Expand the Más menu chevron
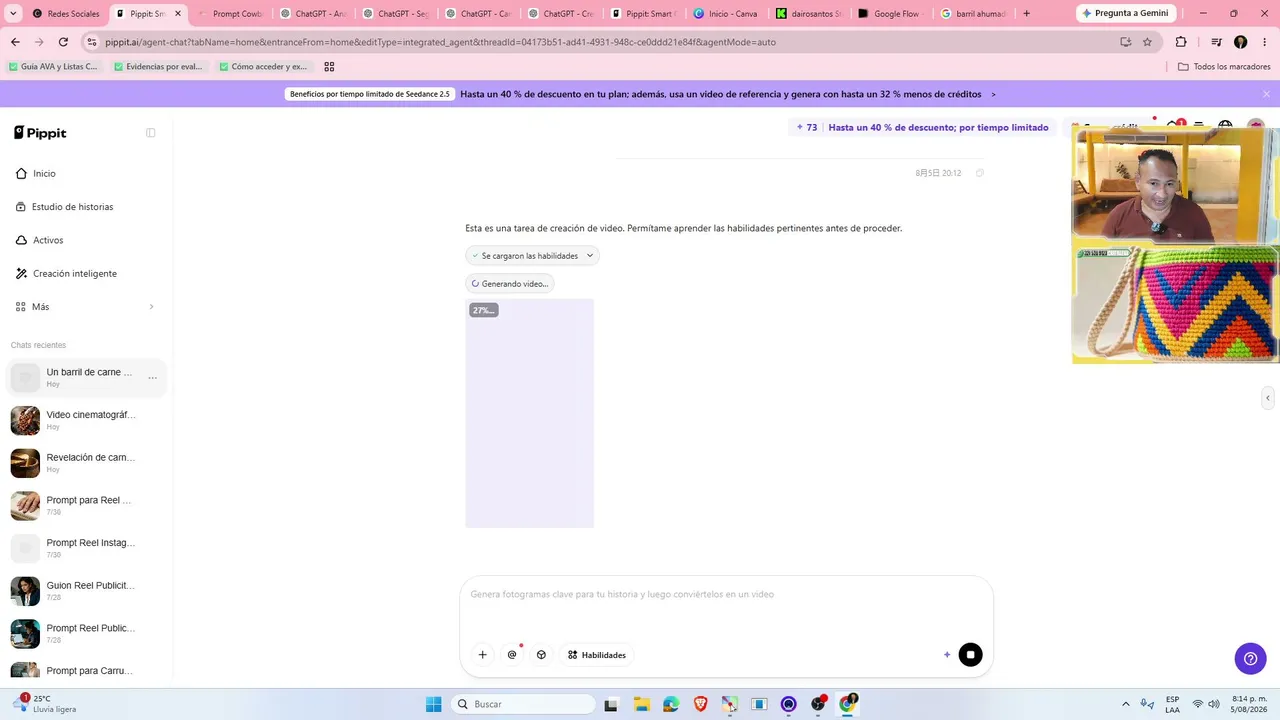This screenshot has height=720, width=1280. pos(151,307)
